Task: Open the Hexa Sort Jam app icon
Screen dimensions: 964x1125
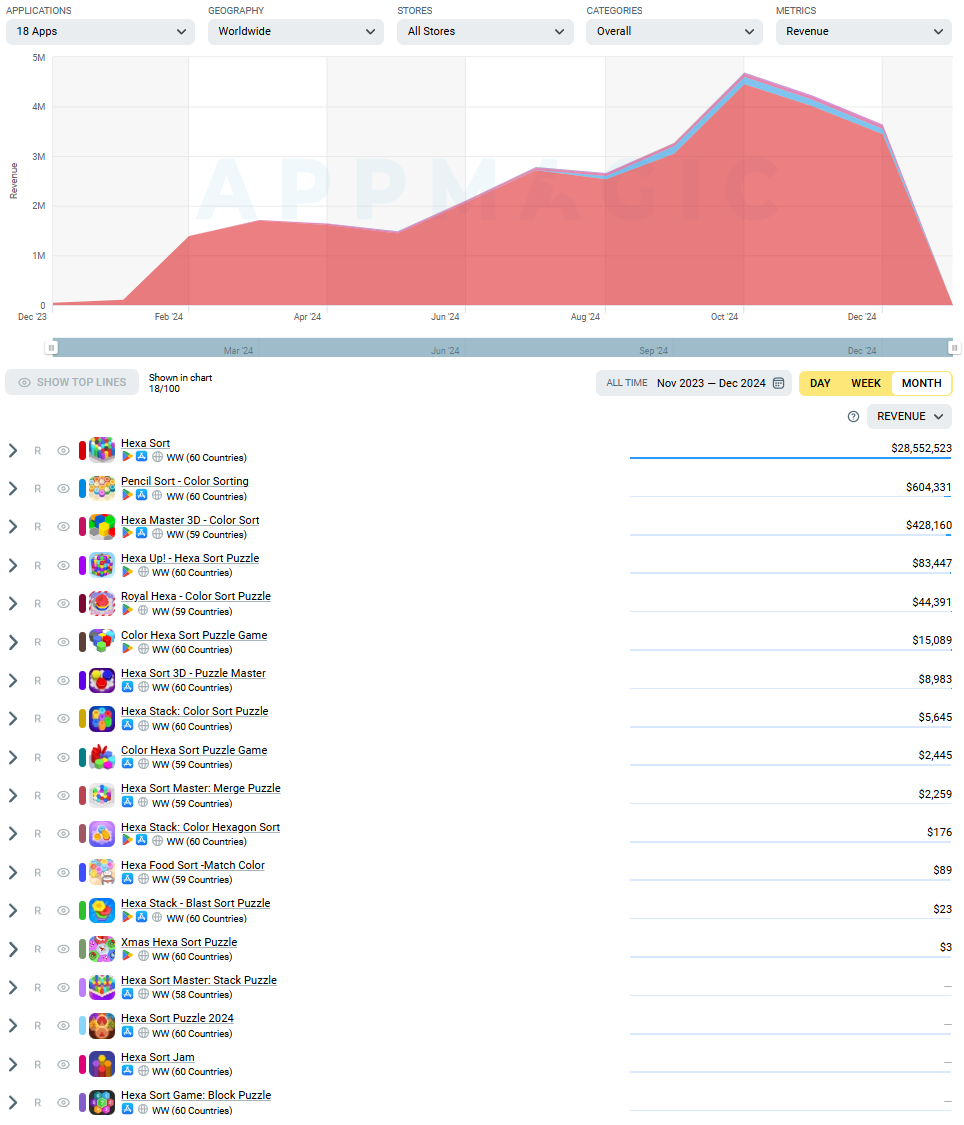Action: 102,1064
